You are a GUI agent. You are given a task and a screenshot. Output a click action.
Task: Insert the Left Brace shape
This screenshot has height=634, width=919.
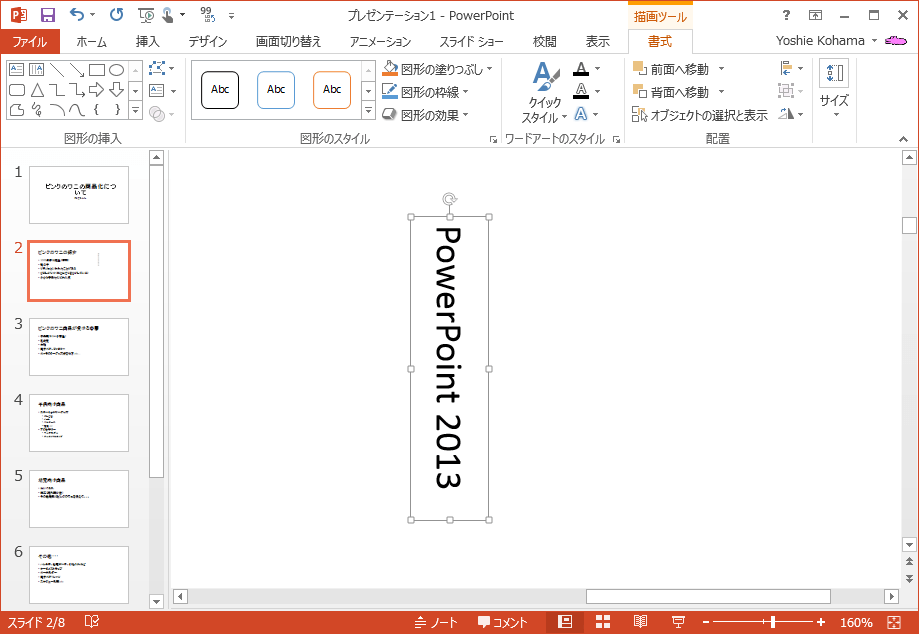[x=97, y=110]
